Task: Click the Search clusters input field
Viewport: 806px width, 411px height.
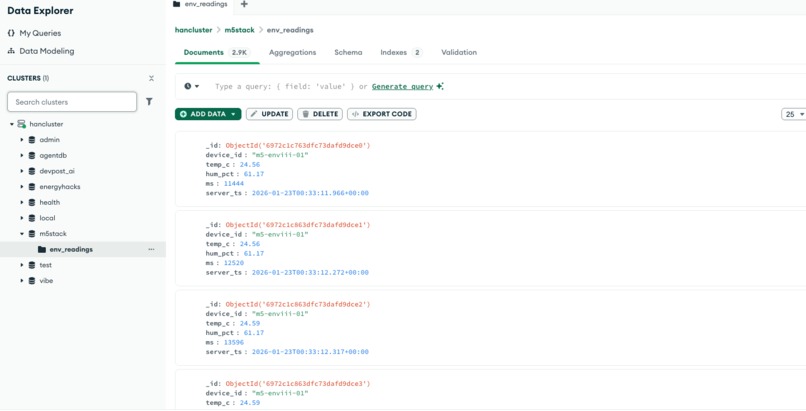Action: click(72, 102)
